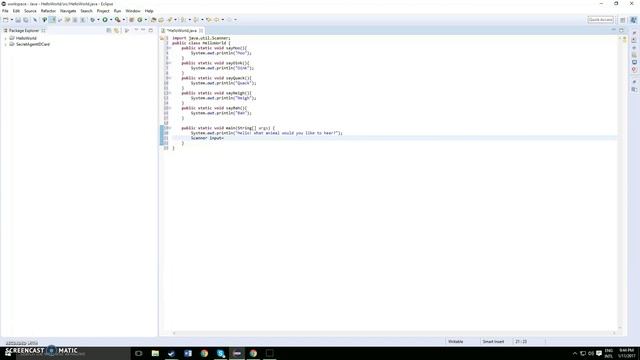Open the Run configurations dropdown arrow
Image resolution: width=640 pixels, height=360 pixels.
tap(111, 20)
